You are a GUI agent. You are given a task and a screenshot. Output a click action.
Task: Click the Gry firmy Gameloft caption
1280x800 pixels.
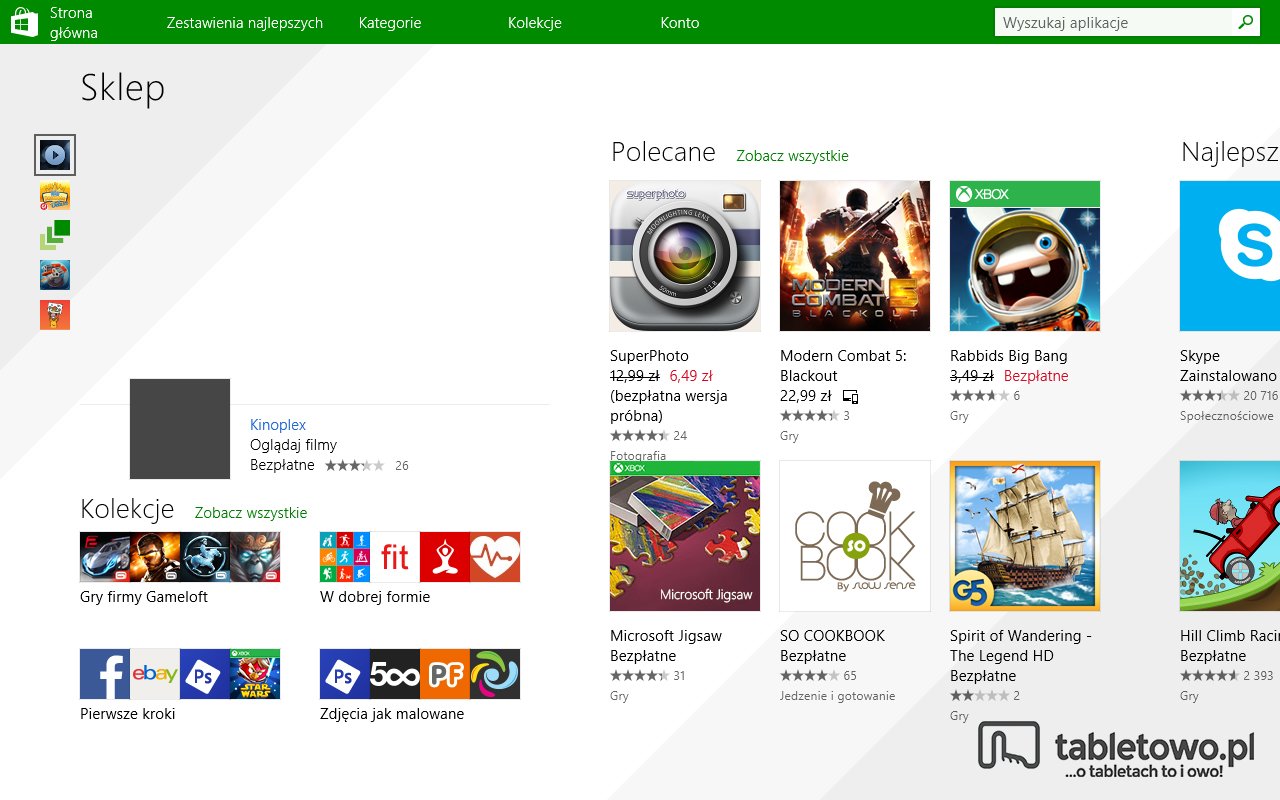[x=144, y=597]
